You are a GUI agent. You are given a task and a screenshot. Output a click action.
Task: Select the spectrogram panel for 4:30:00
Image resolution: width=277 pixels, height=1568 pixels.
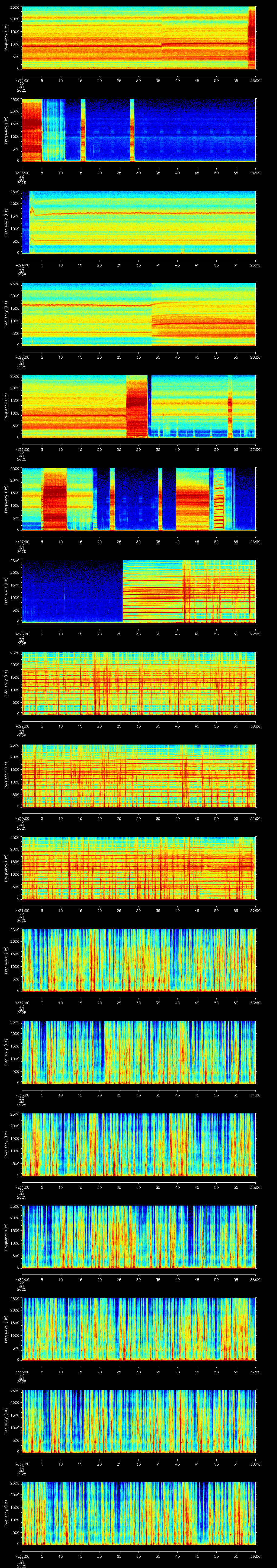tap(138, 775)
